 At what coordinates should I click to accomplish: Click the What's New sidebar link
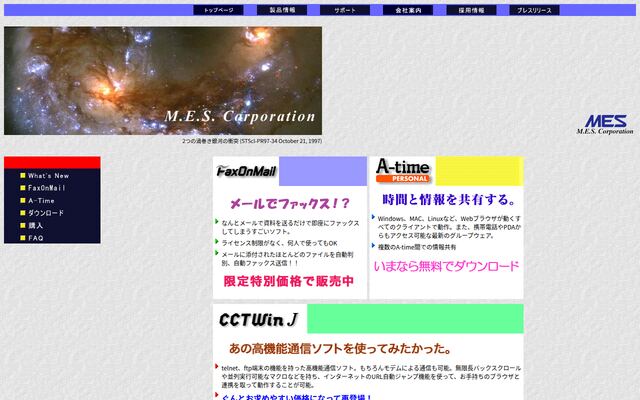click(x=49, y=176)
